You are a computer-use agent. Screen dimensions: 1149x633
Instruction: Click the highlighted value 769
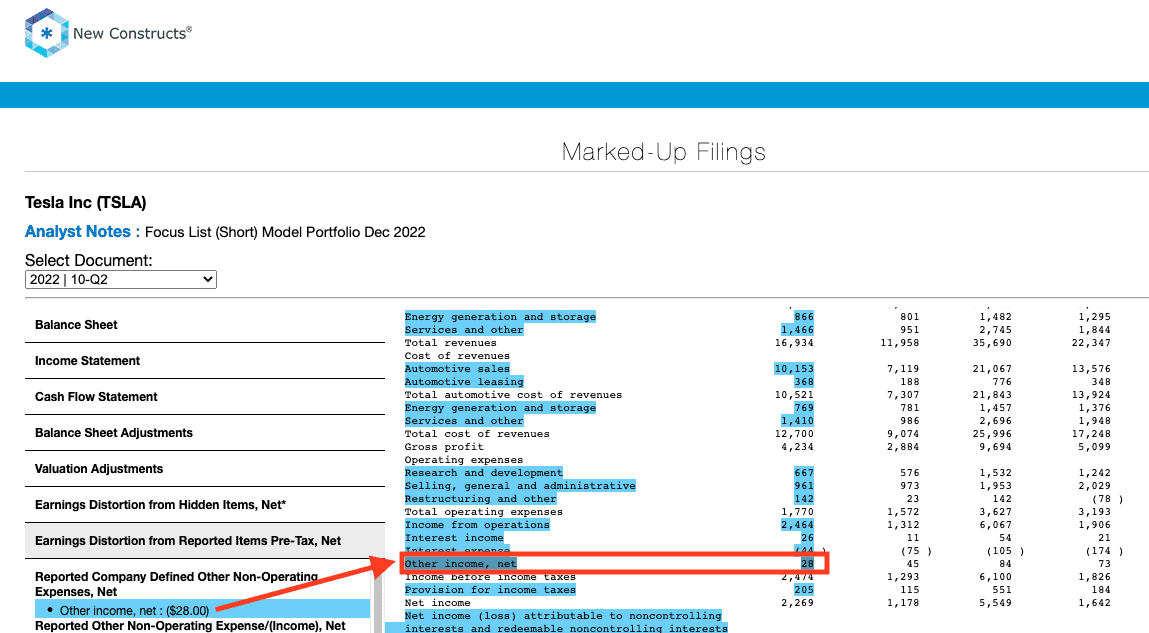click(x=804, y=407)
